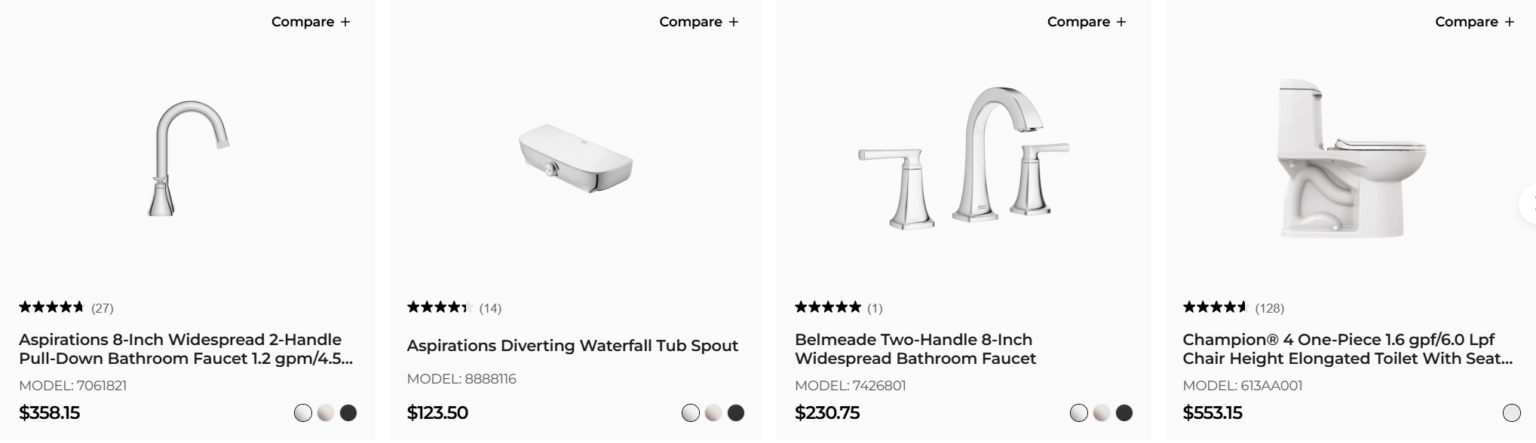Screen dimensions: 1536x443
Task: Select black finish swatch for Aspirations Faucet
Action: (x=348, y=413)
